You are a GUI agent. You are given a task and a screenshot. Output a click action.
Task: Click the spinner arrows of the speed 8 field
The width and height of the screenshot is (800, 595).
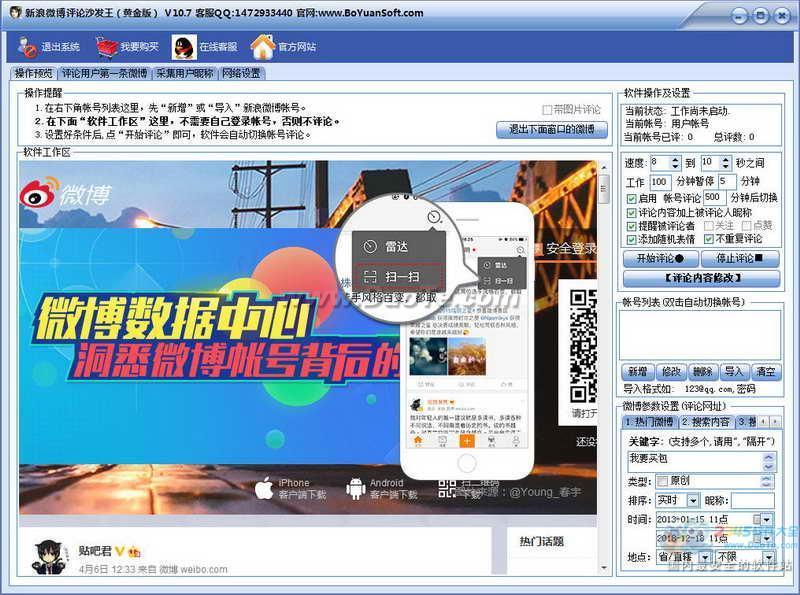pyautogui.click(x=676, y=163)
